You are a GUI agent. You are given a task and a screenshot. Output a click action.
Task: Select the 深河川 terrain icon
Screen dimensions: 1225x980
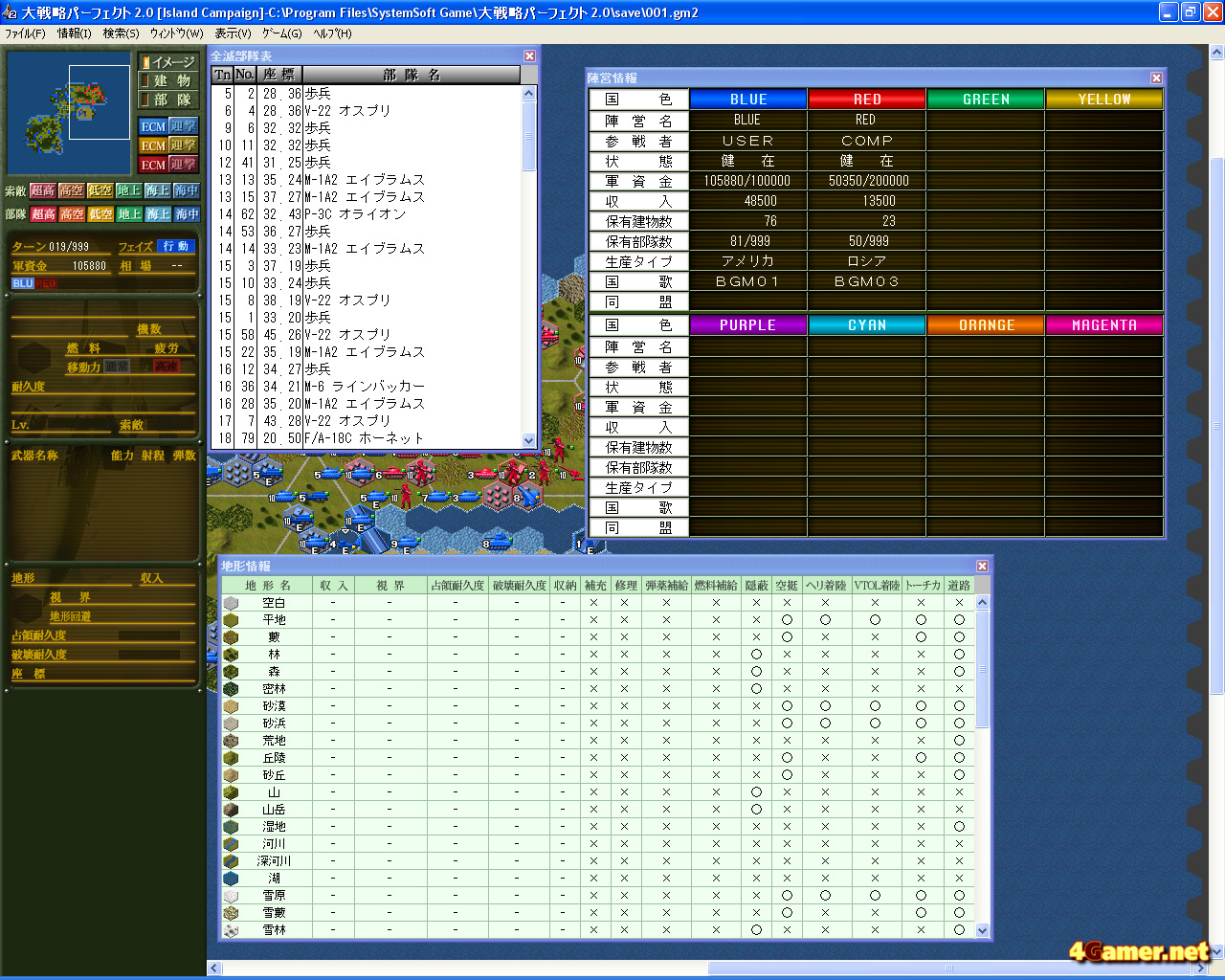(231, 861)
